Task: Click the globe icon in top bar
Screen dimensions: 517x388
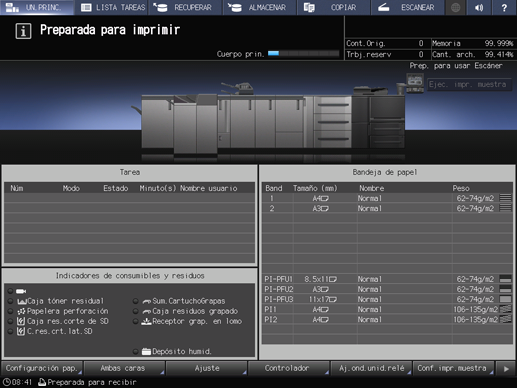Action: (x=455, y=7)
